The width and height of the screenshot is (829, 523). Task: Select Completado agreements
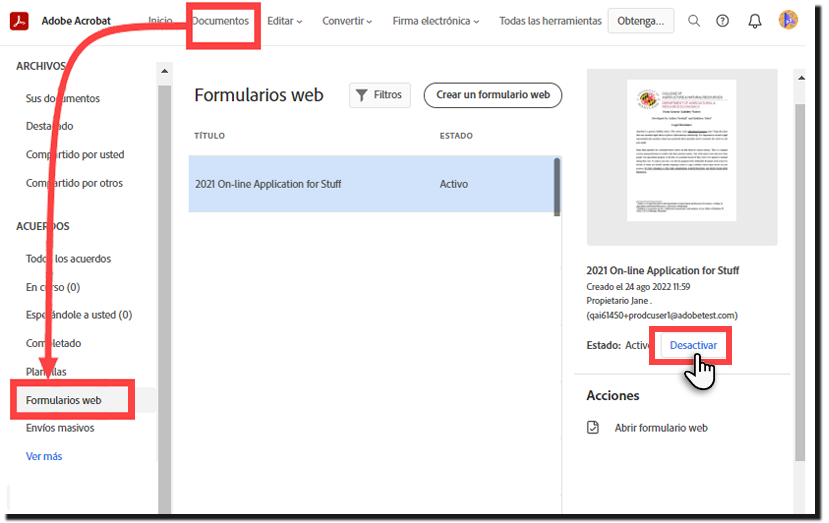click(x=53, y=344)
